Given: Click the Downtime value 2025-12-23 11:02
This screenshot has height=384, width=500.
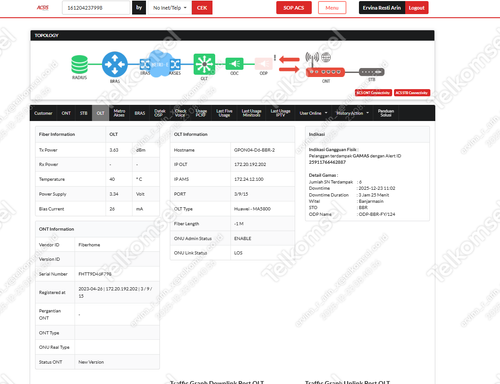Looking at the screenshot, I should pos(377,188).
